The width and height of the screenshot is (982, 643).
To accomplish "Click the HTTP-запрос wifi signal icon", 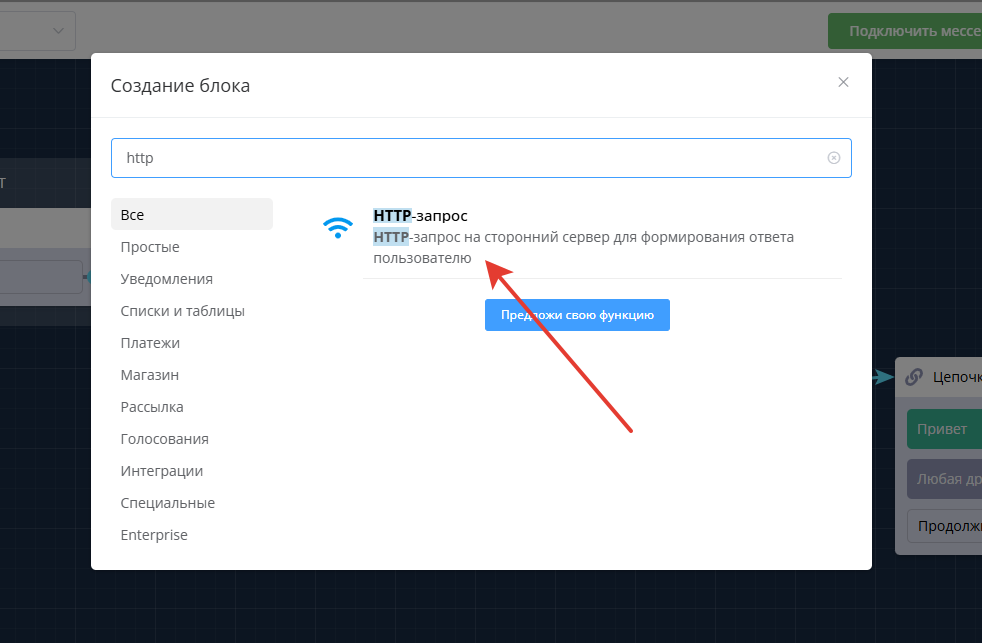I will coord(338,228).
